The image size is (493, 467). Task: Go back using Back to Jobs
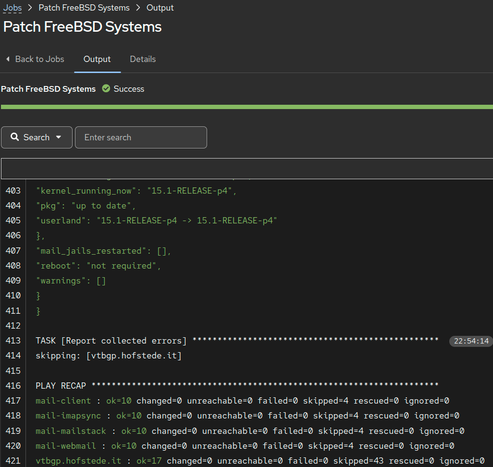tap(35, 59)
